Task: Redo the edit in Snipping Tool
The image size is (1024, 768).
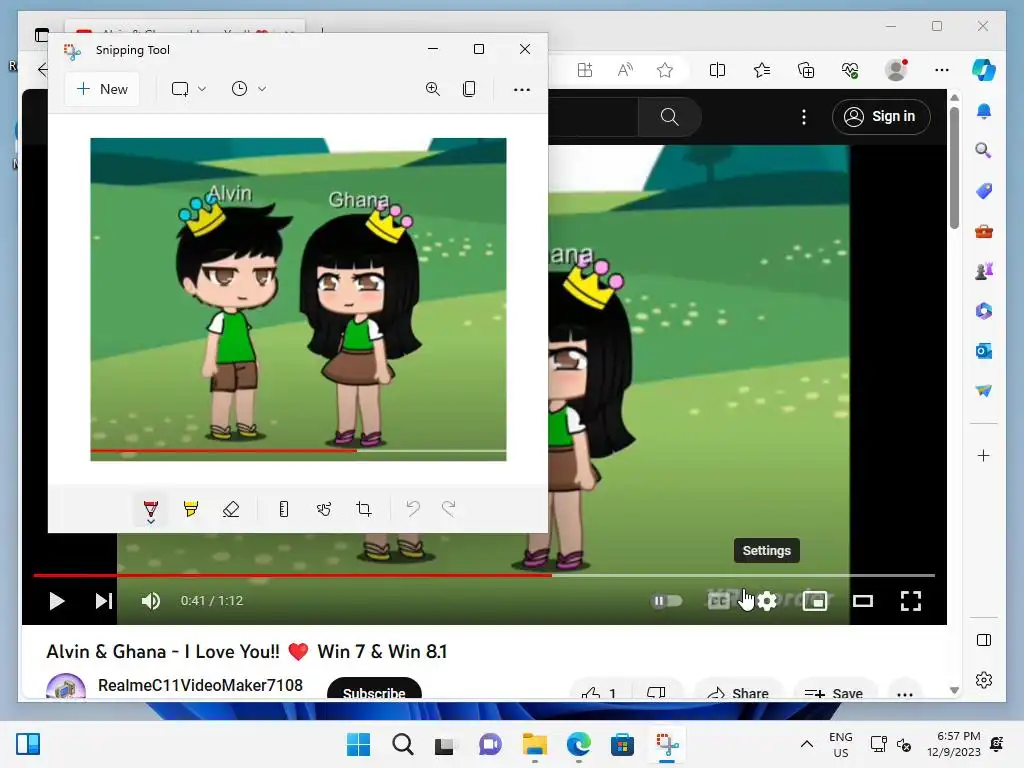Action: click(x=449, y=508)
